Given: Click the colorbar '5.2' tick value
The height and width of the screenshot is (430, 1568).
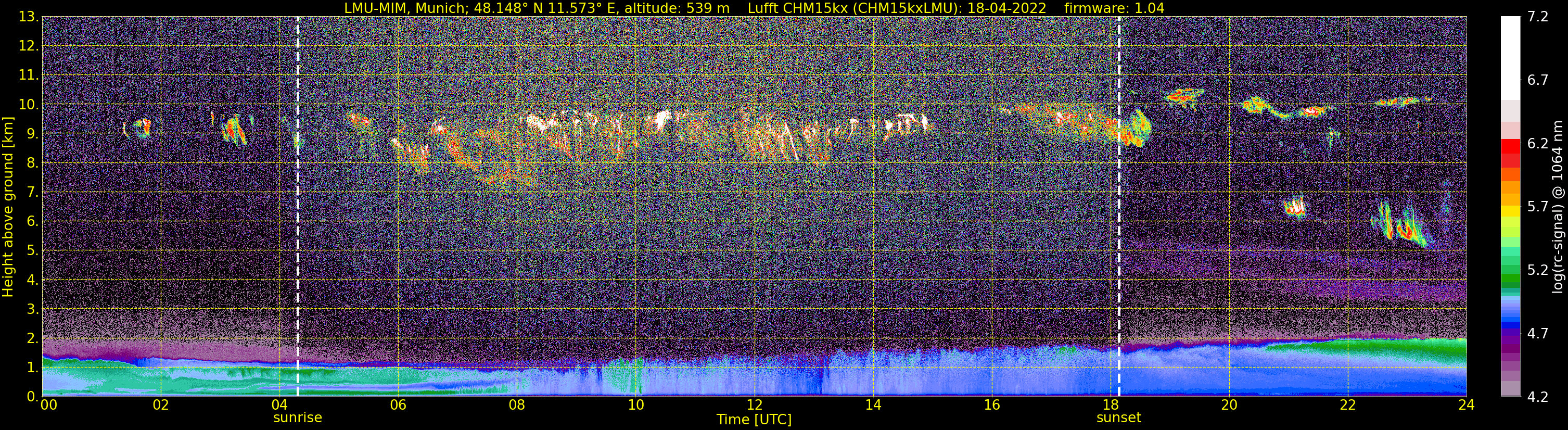Looking at the screenshot, I should click(1538, 270).
